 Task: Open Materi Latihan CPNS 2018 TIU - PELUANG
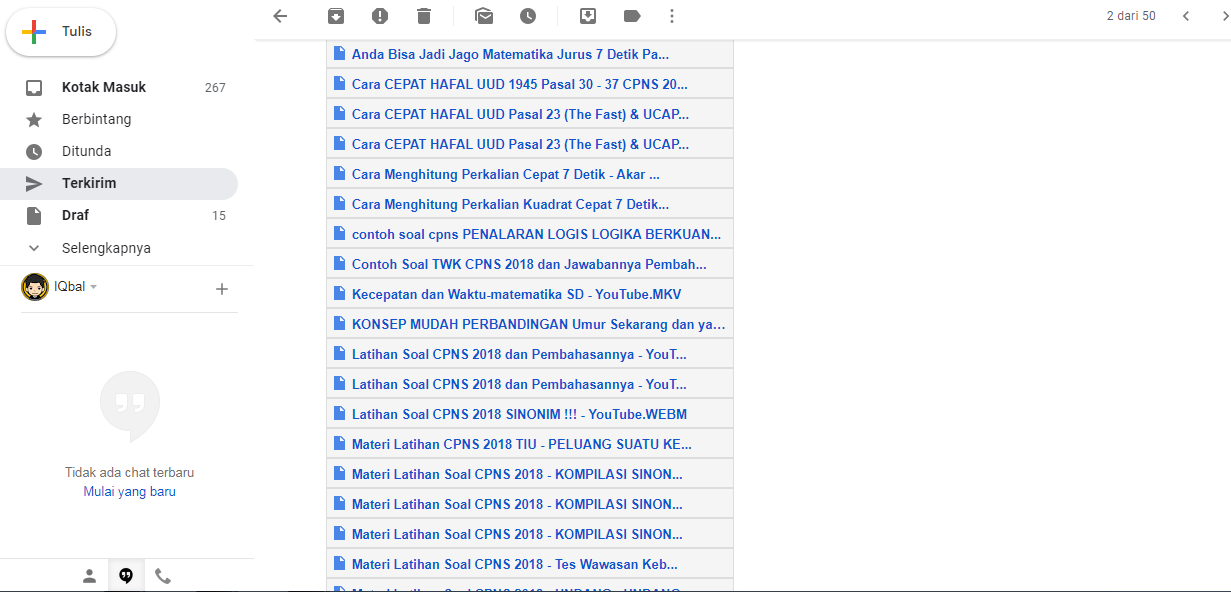click(530, 444)
